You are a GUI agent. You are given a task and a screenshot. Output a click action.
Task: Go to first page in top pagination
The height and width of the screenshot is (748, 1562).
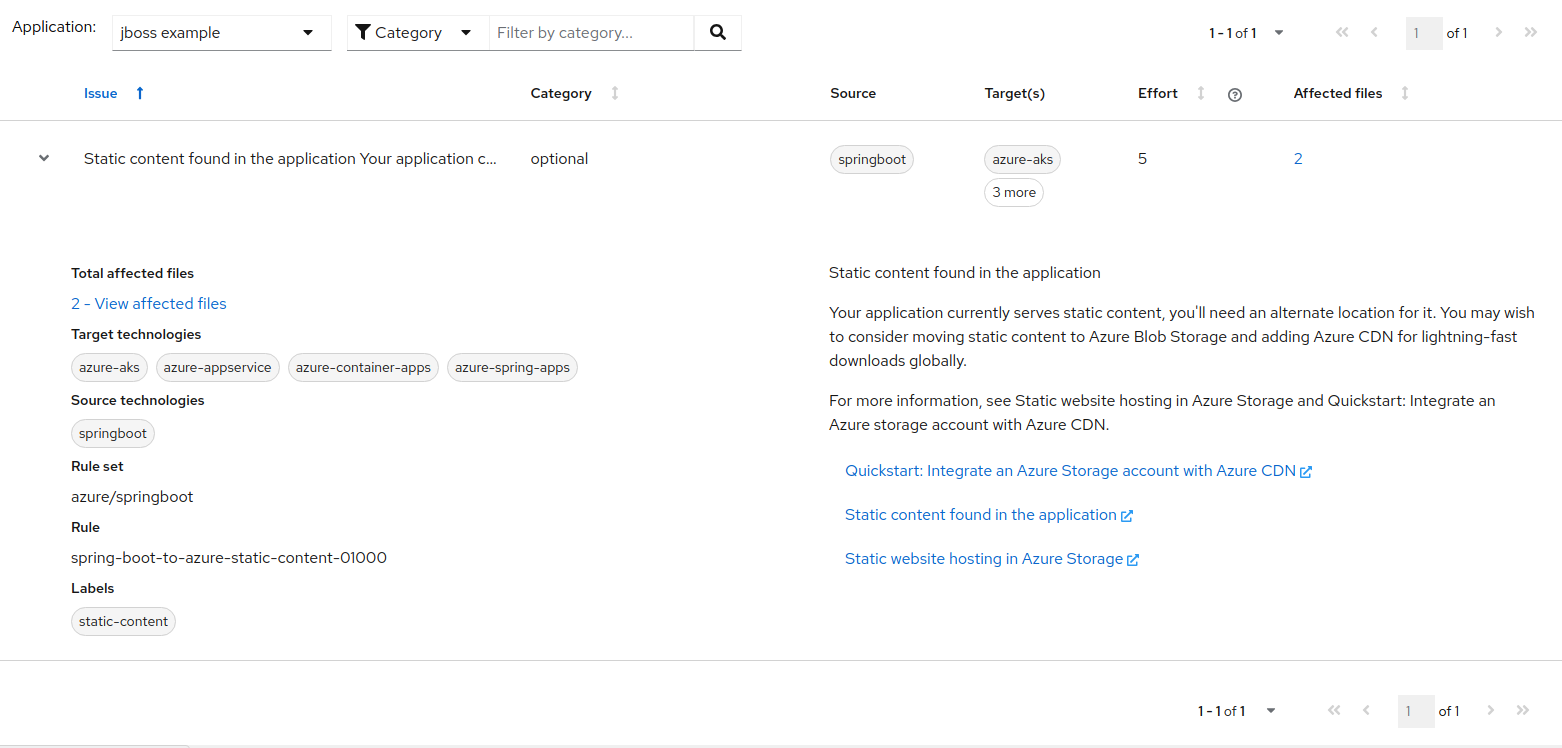pos(1342,32)
